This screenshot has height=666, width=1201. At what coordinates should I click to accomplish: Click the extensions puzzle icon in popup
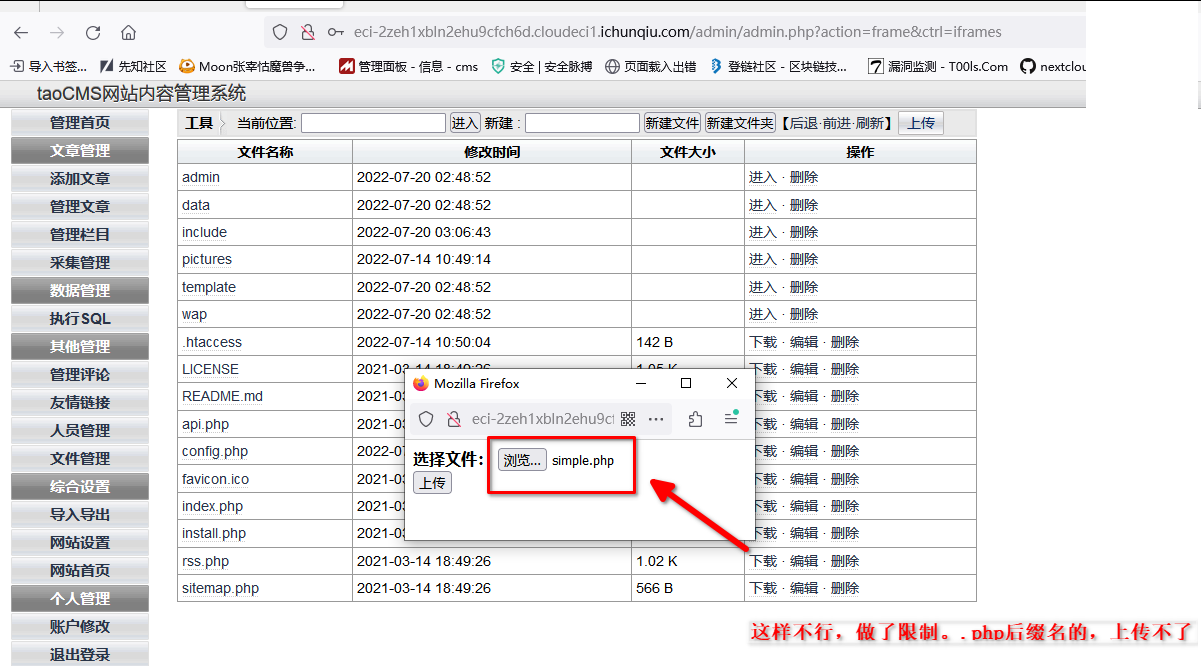[695, 419]
